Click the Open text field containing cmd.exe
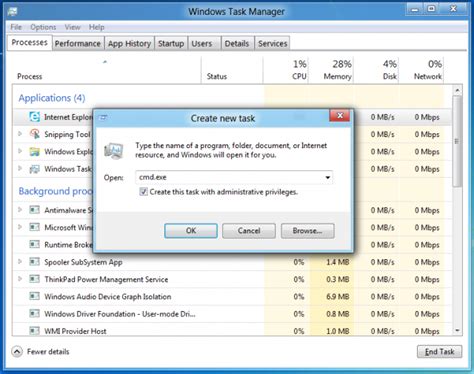474x374 pixels. (x=234, y=177)
